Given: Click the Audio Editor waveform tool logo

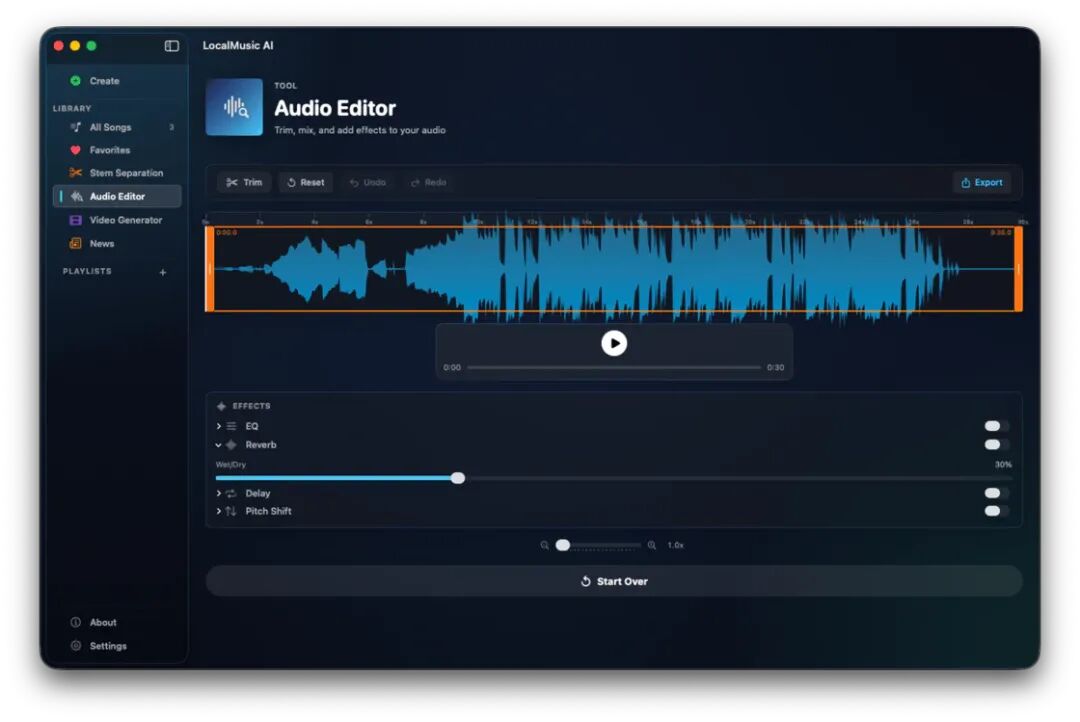Looking at the screenshot, I should (x=234, y=107).
